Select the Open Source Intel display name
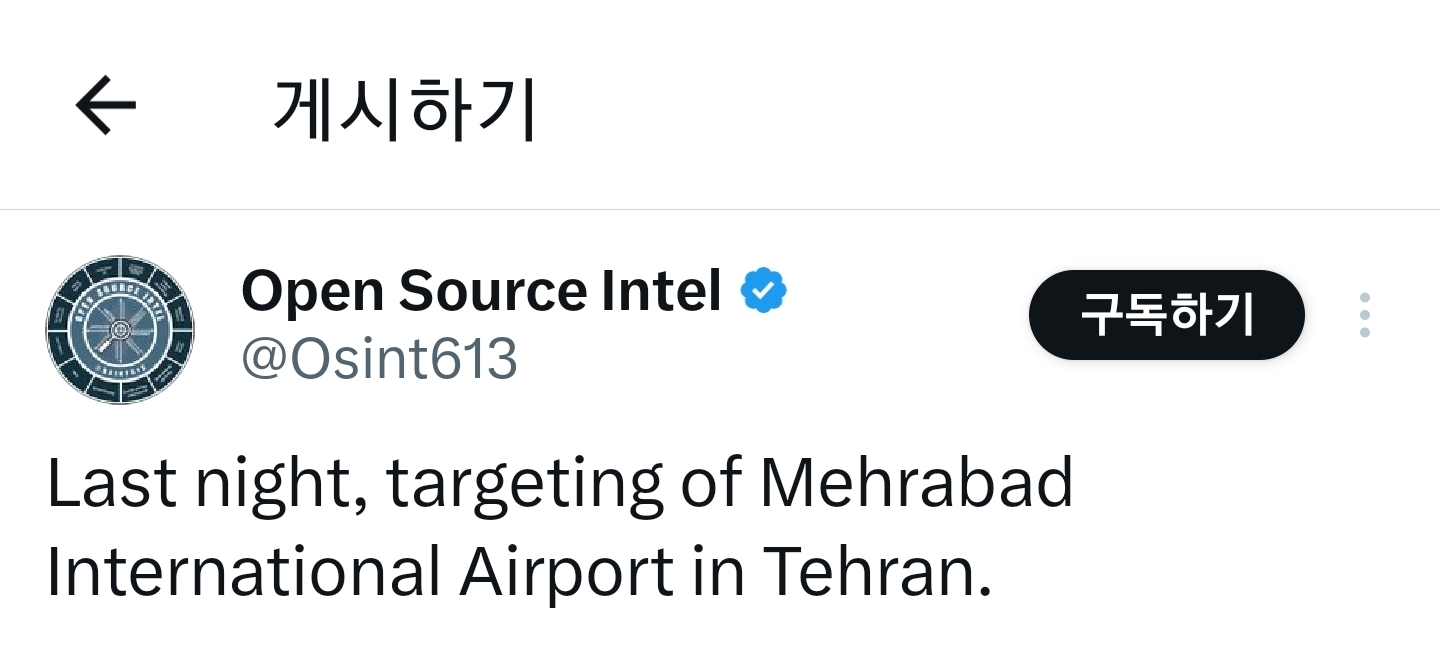The width and height of the screenshot is (1440, 658). 480,290
